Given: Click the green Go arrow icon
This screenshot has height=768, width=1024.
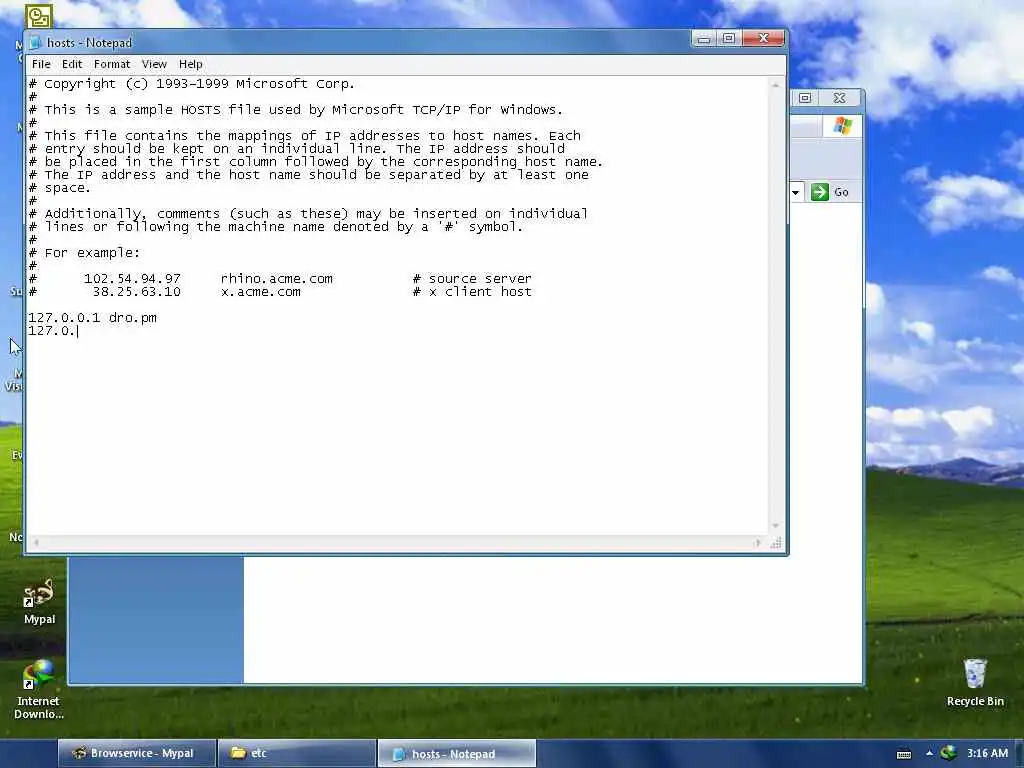Looking at the screenshot, I should coord(820,192).
